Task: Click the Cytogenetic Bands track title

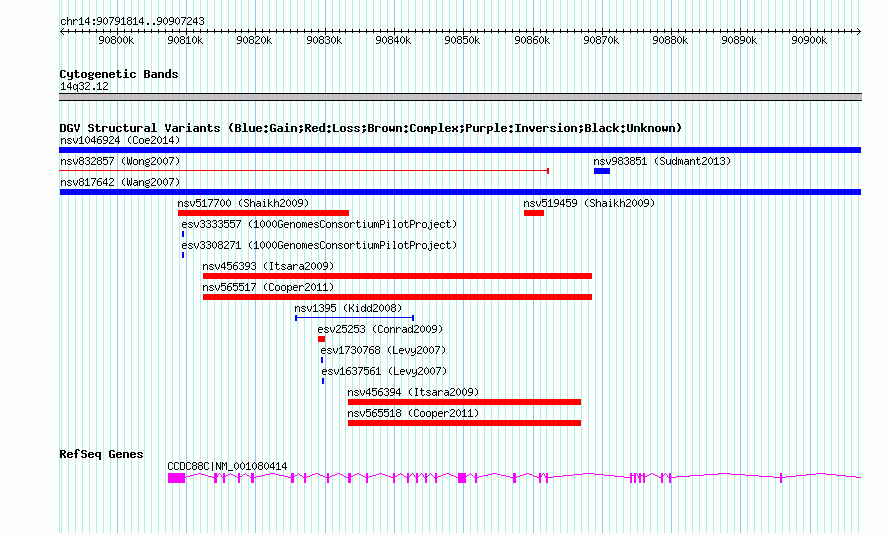Action: click(x=119, y=74)
